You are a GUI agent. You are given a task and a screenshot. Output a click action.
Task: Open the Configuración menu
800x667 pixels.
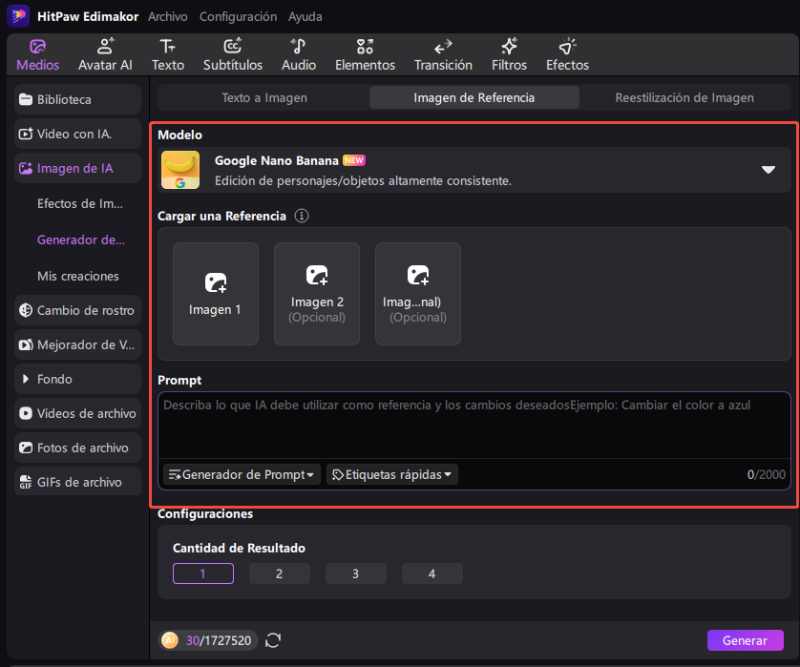[238, 17]
